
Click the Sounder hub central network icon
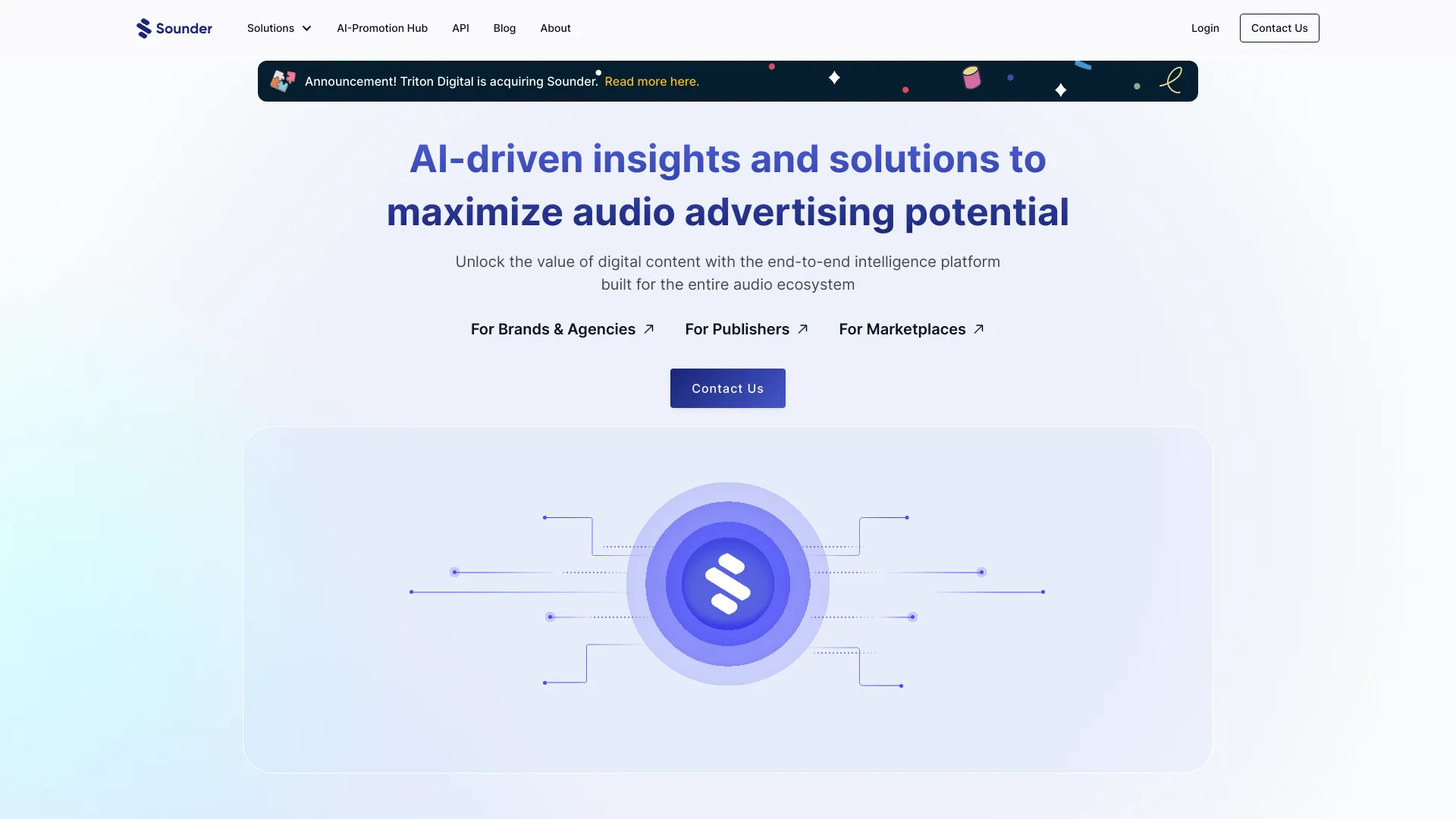(x=727, y=584)
